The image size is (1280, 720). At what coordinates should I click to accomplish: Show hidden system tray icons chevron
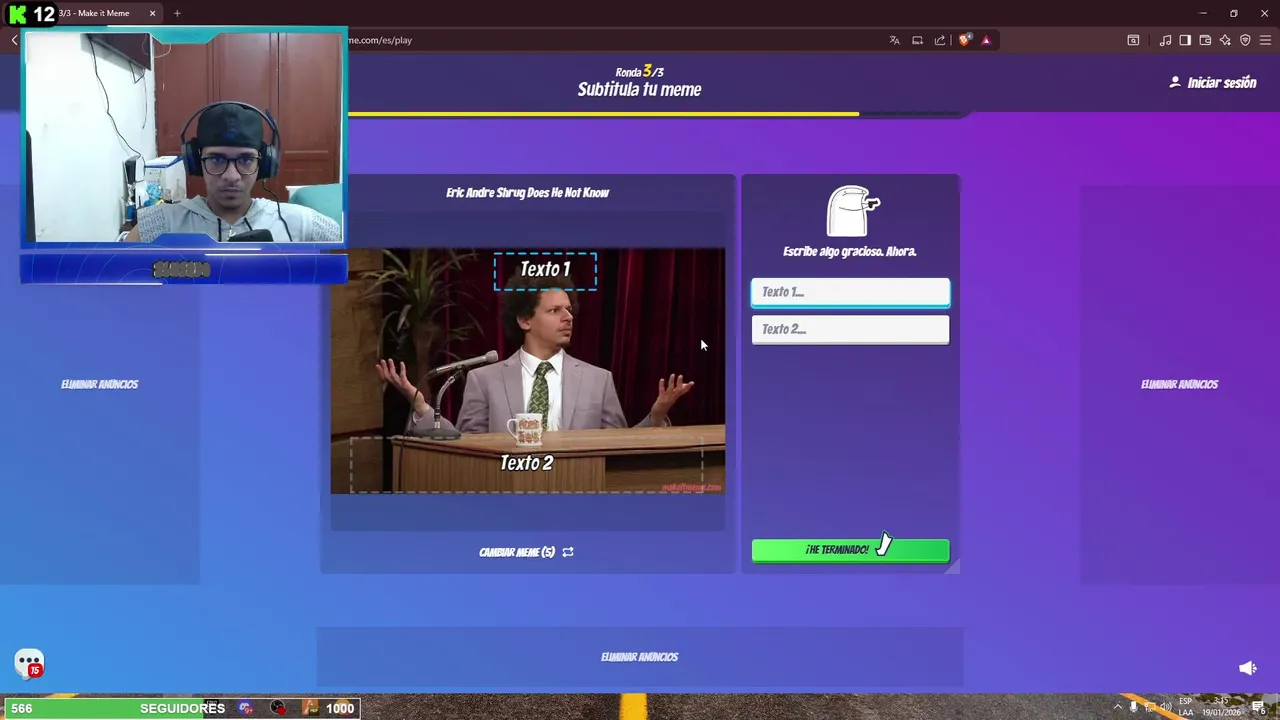1117,707
